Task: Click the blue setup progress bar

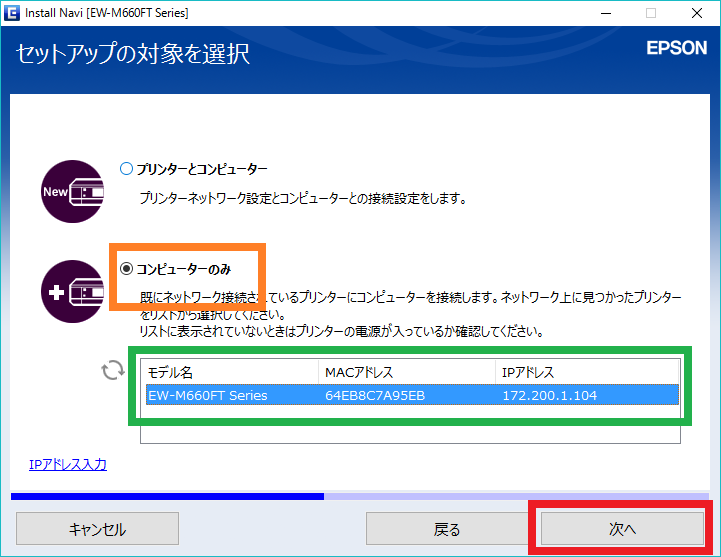Action: click(x=167, y=495)
